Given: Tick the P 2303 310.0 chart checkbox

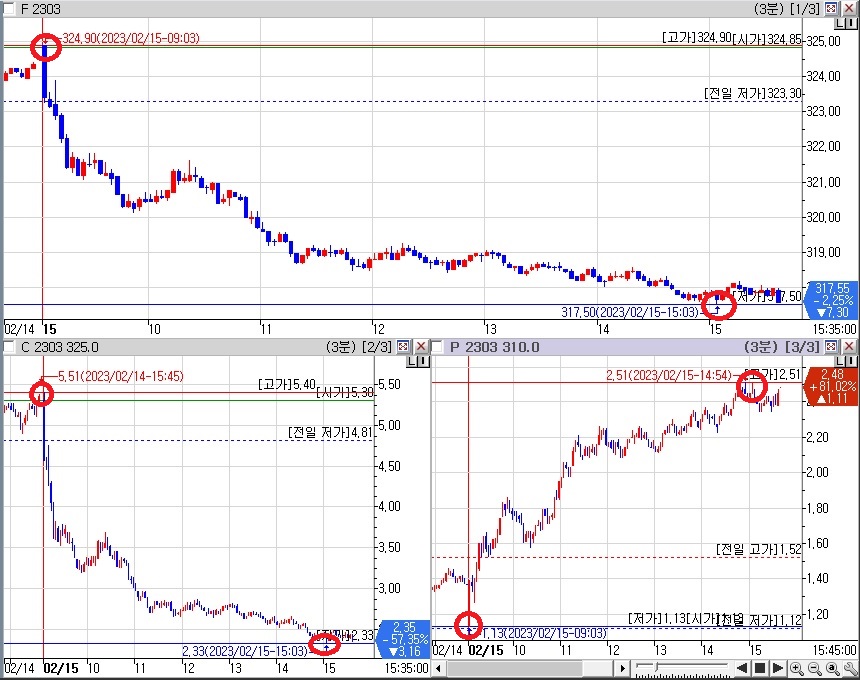Looking at the screenshot, I should (437, 347).
